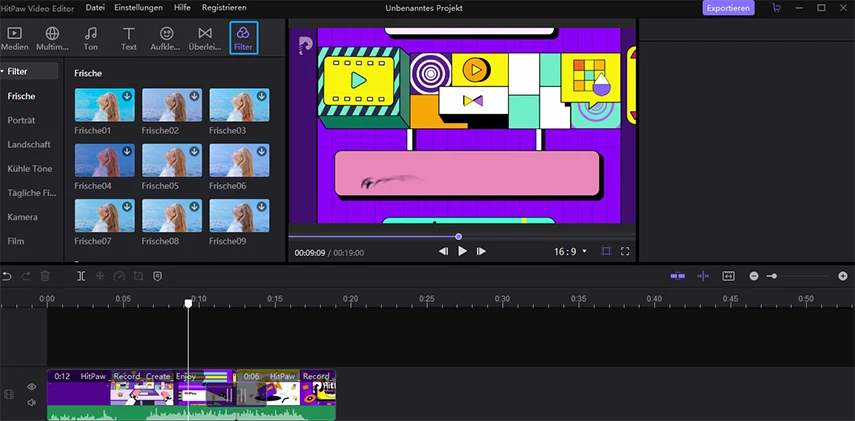Open the Text tab
This screenshot has width=855, height=421.
(129, 39)
